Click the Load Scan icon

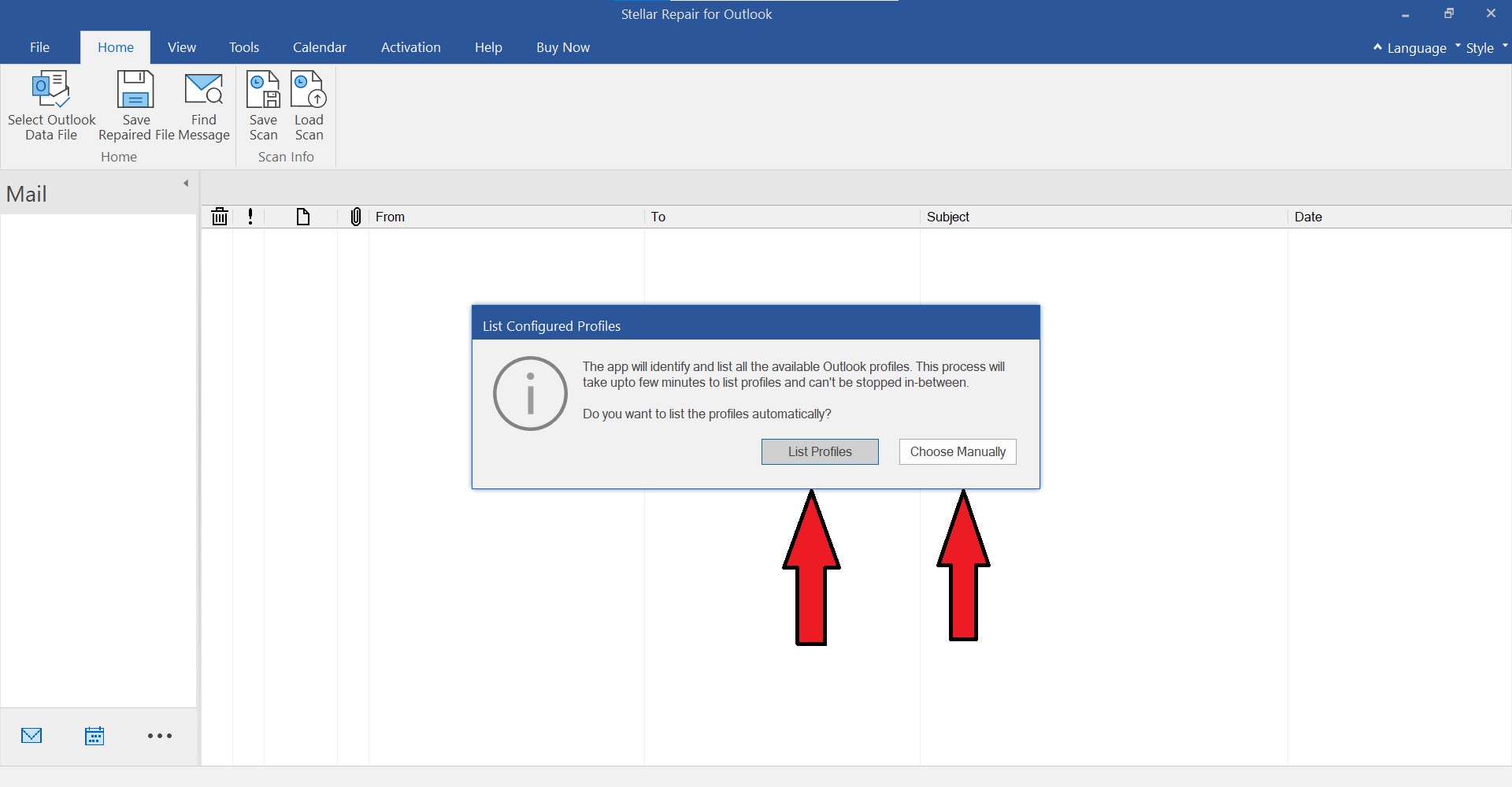(x=309, y=89)
